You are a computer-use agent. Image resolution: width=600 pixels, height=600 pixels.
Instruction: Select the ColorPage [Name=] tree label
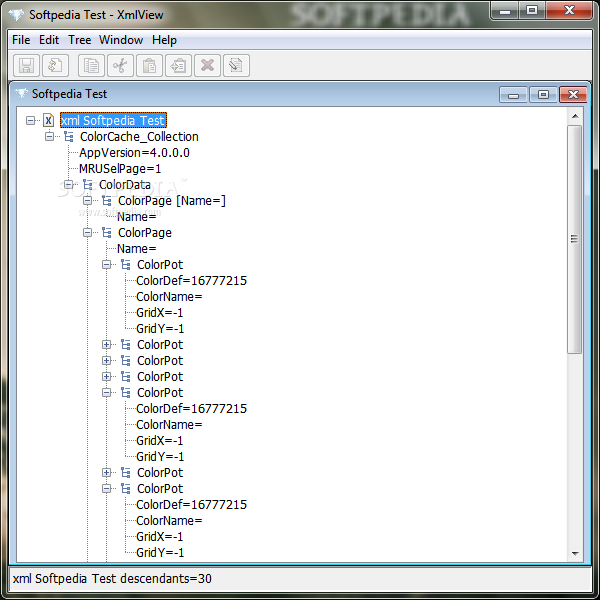point(172,201)
